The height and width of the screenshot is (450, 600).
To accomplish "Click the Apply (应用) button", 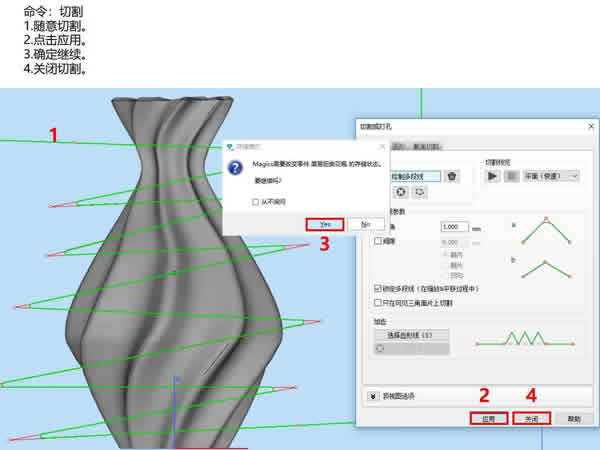I will pos(489,420).
